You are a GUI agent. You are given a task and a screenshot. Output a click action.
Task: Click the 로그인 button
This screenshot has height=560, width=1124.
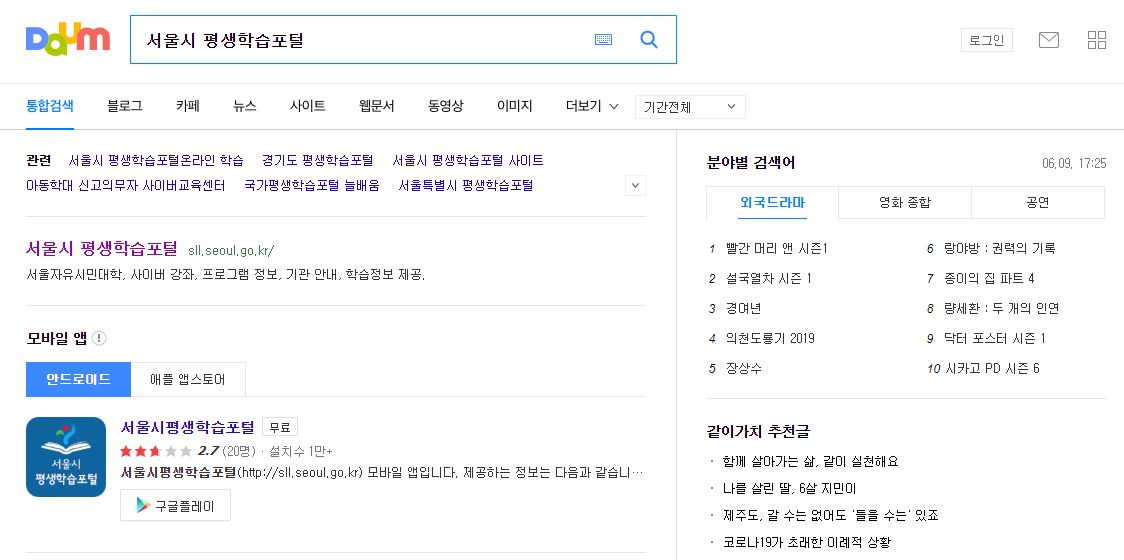coord(986,40)
